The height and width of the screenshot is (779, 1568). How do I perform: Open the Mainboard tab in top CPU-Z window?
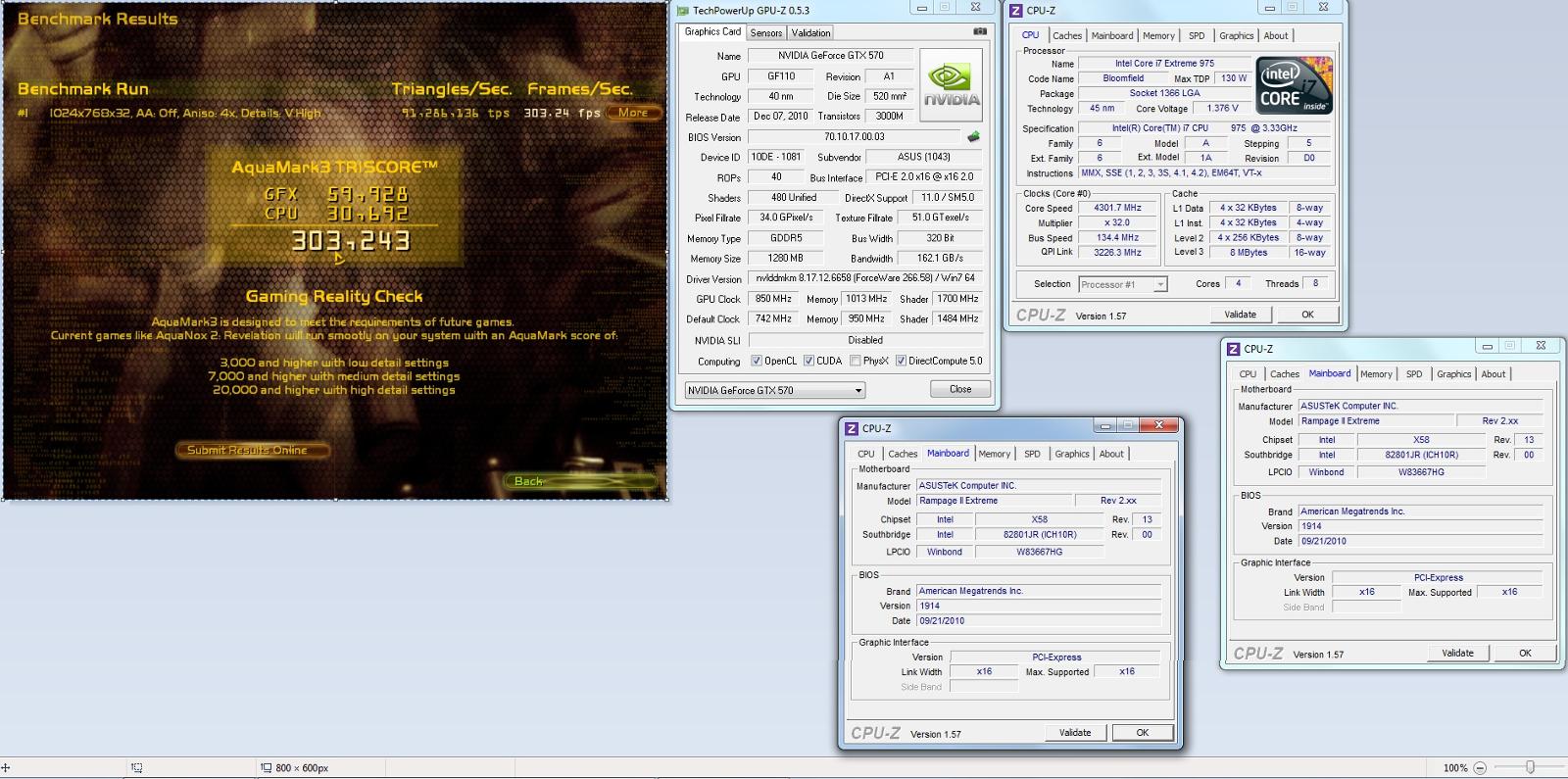click(1112, 35)
